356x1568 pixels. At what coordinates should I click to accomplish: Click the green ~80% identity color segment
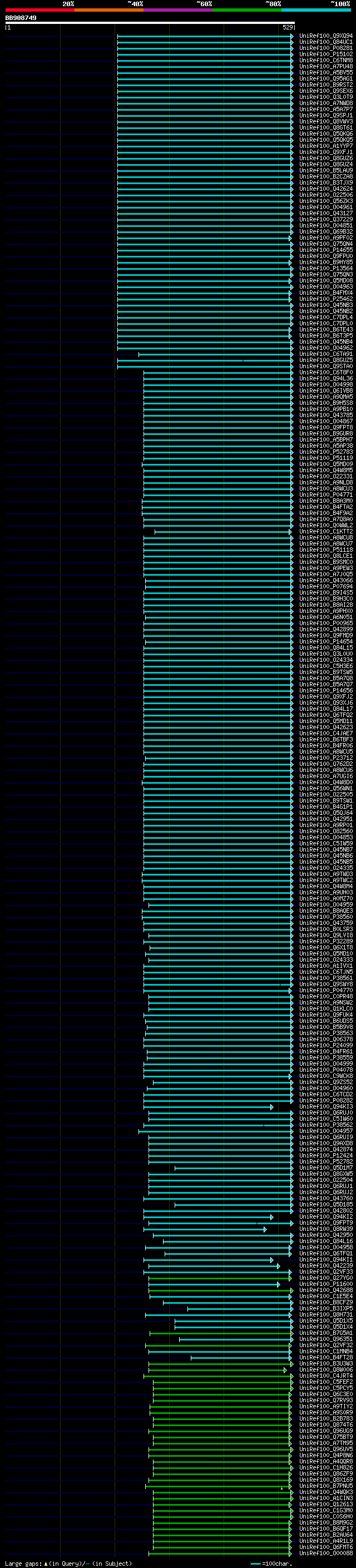point(247,10)
